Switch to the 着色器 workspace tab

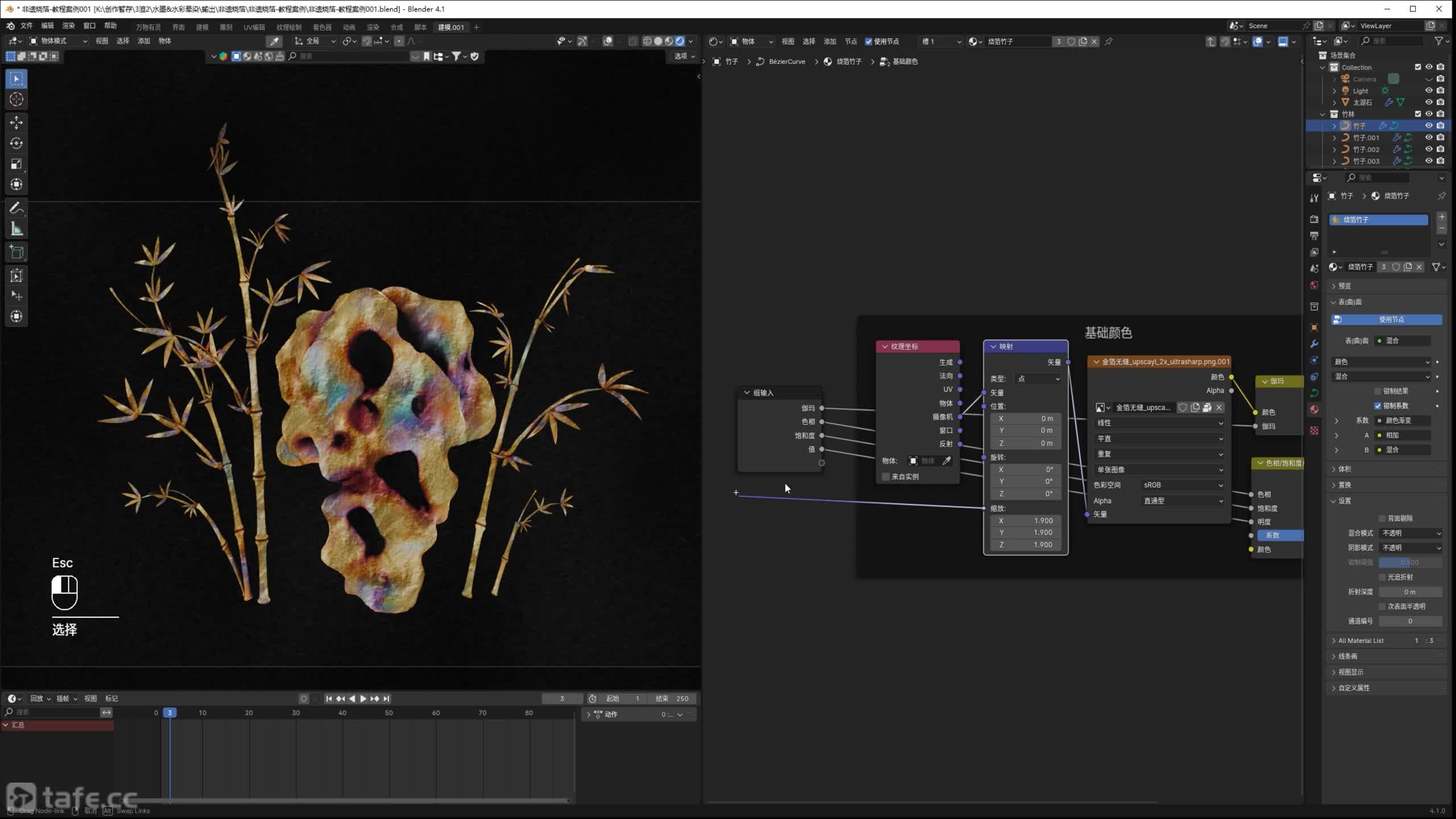pyautogui.click(x=322, y=27)
